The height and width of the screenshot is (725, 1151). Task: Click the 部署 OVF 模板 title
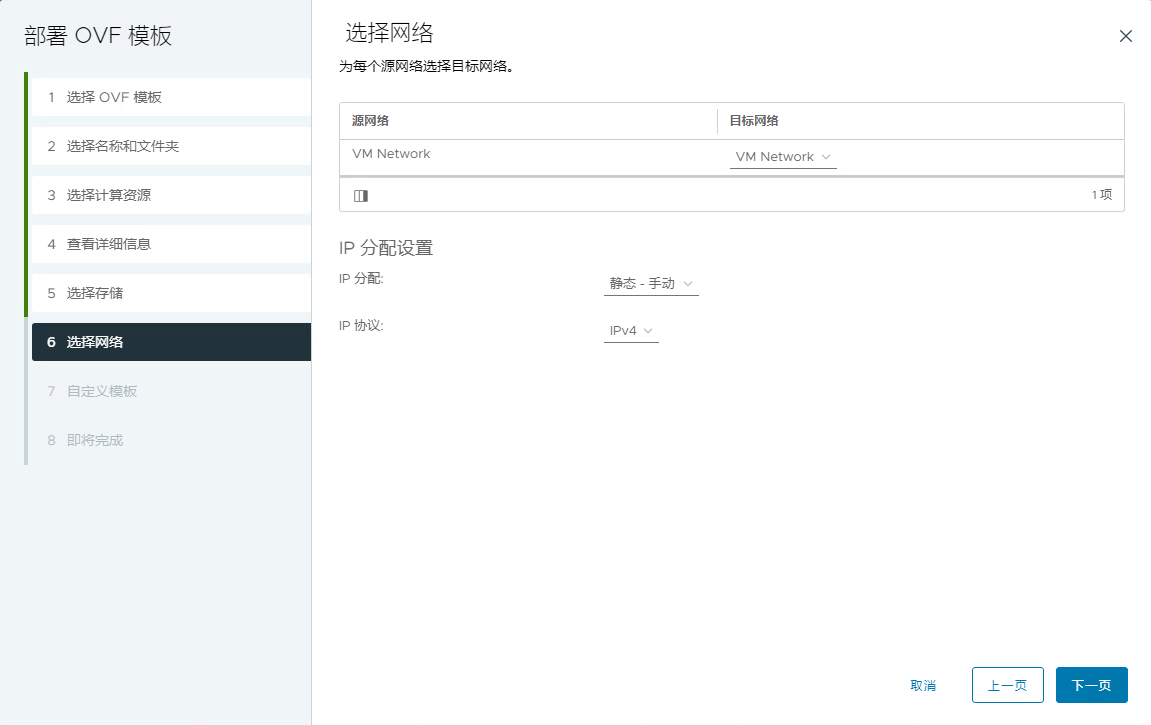click(x=98, y=36)
